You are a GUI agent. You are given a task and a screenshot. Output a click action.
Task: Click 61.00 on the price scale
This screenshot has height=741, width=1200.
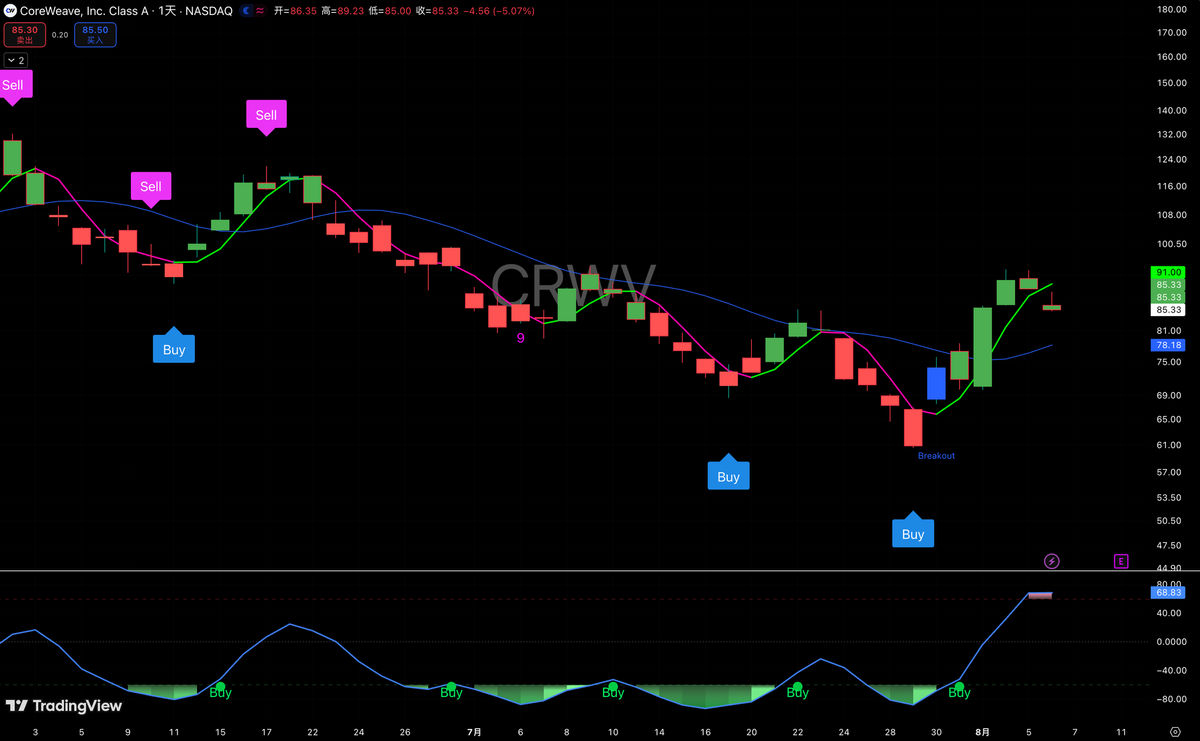[1170, 445]
